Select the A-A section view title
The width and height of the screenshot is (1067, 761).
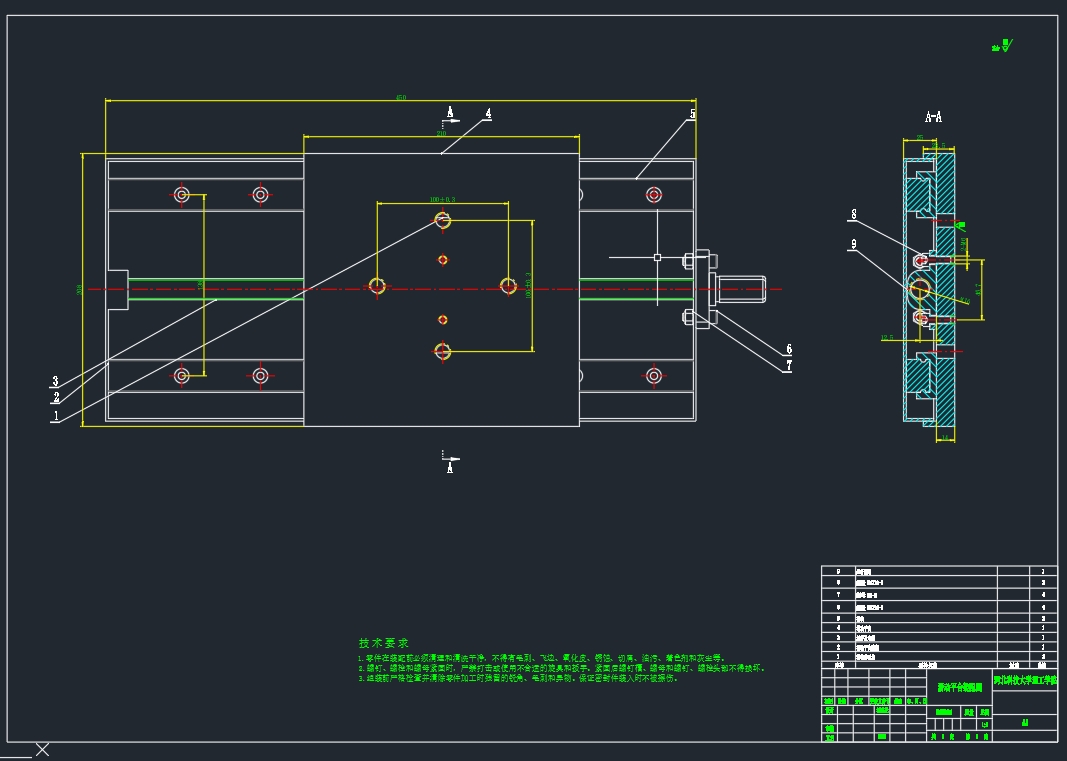click(934, 117)
